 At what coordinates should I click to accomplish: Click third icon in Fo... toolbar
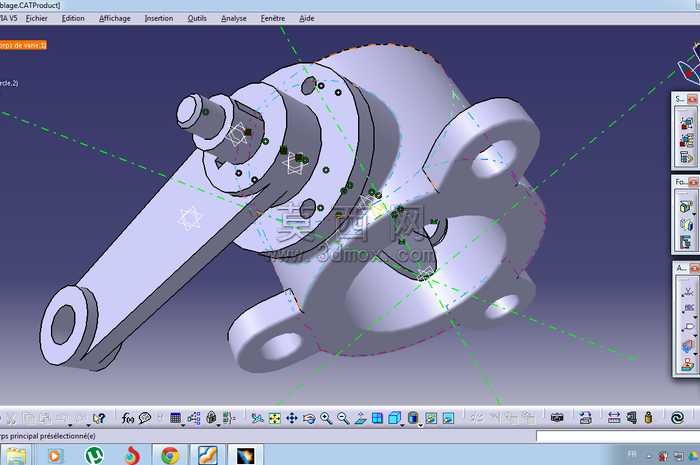(x=686, y=241)
